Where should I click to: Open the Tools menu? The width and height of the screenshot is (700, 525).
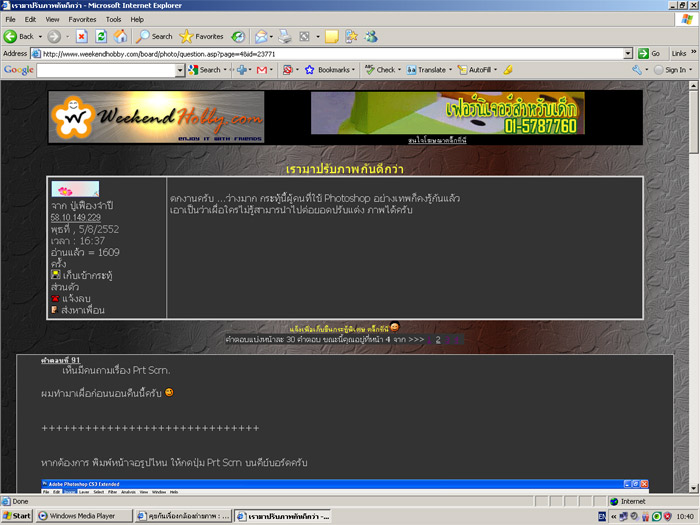[x=113, y=19]
